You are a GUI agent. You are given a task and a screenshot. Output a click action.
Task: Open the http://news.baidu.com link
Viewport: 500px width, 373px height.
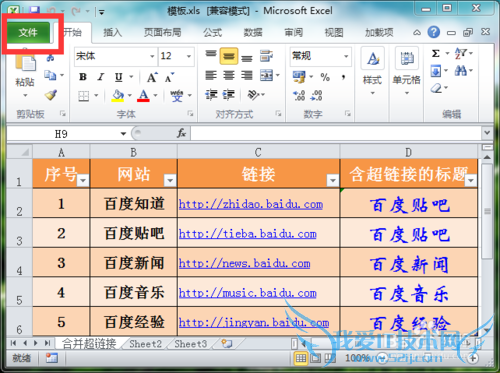point(244,263)
